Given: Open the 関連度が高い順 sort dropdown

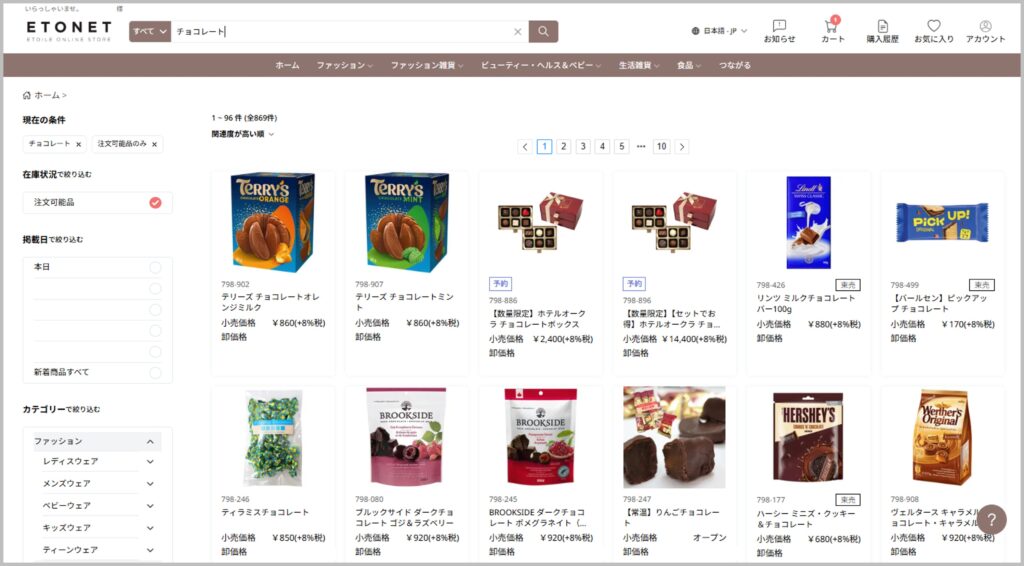Looking at the screenshot, I should click(x=243, y=134).
